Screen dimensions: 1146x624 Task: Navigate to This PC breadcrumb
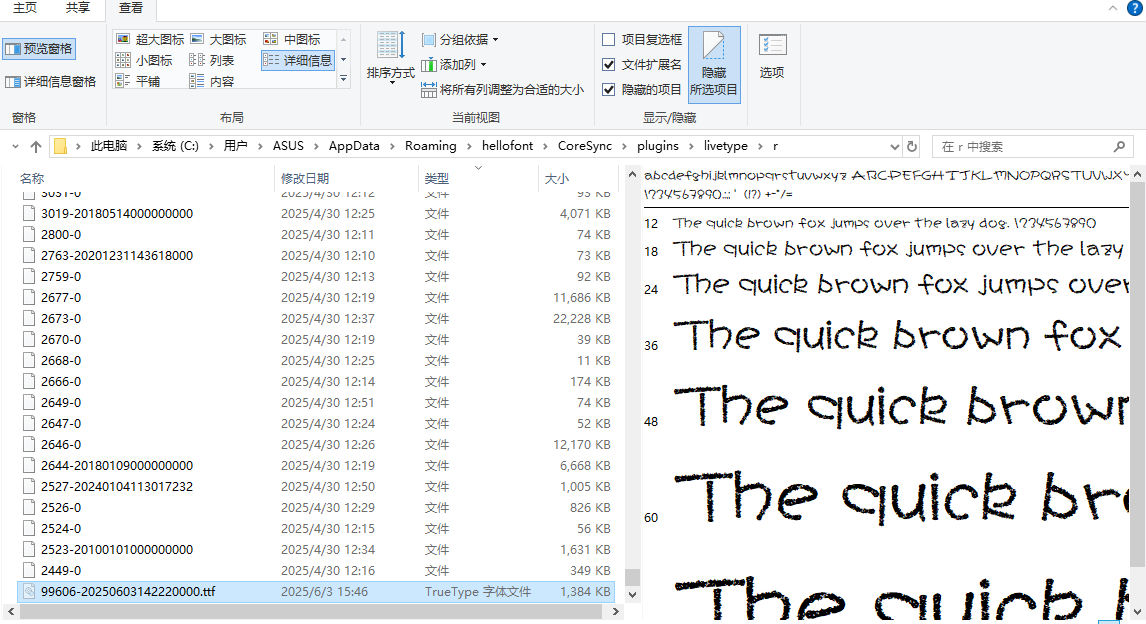click(109, 146)
